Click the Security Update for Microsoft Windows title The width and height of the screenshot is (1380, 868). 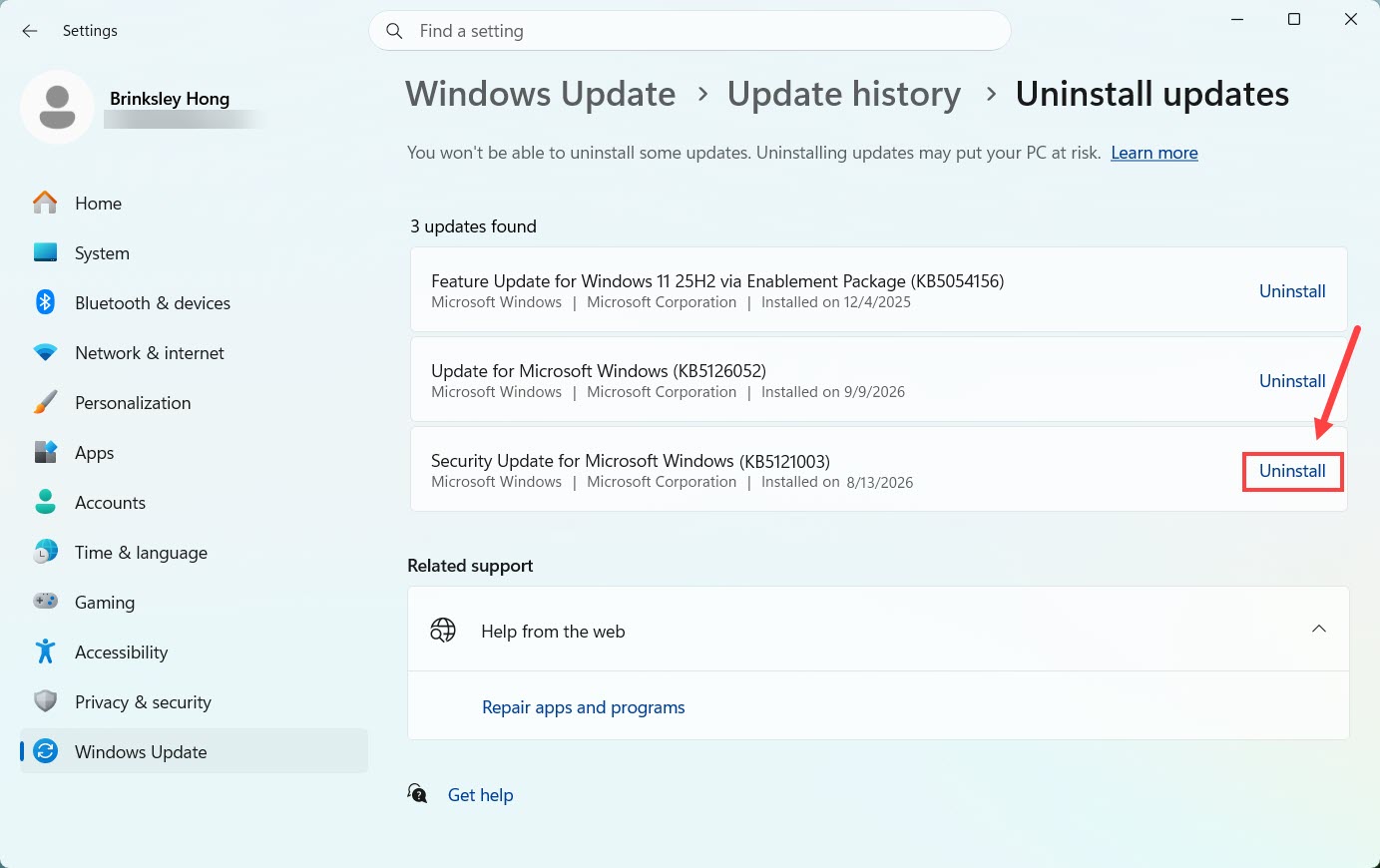(631, 461)
